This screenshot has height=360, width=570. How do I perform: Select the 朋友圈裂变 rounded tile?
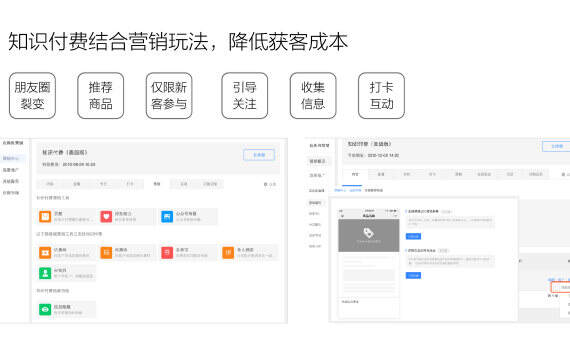click(x=32, y=96)
